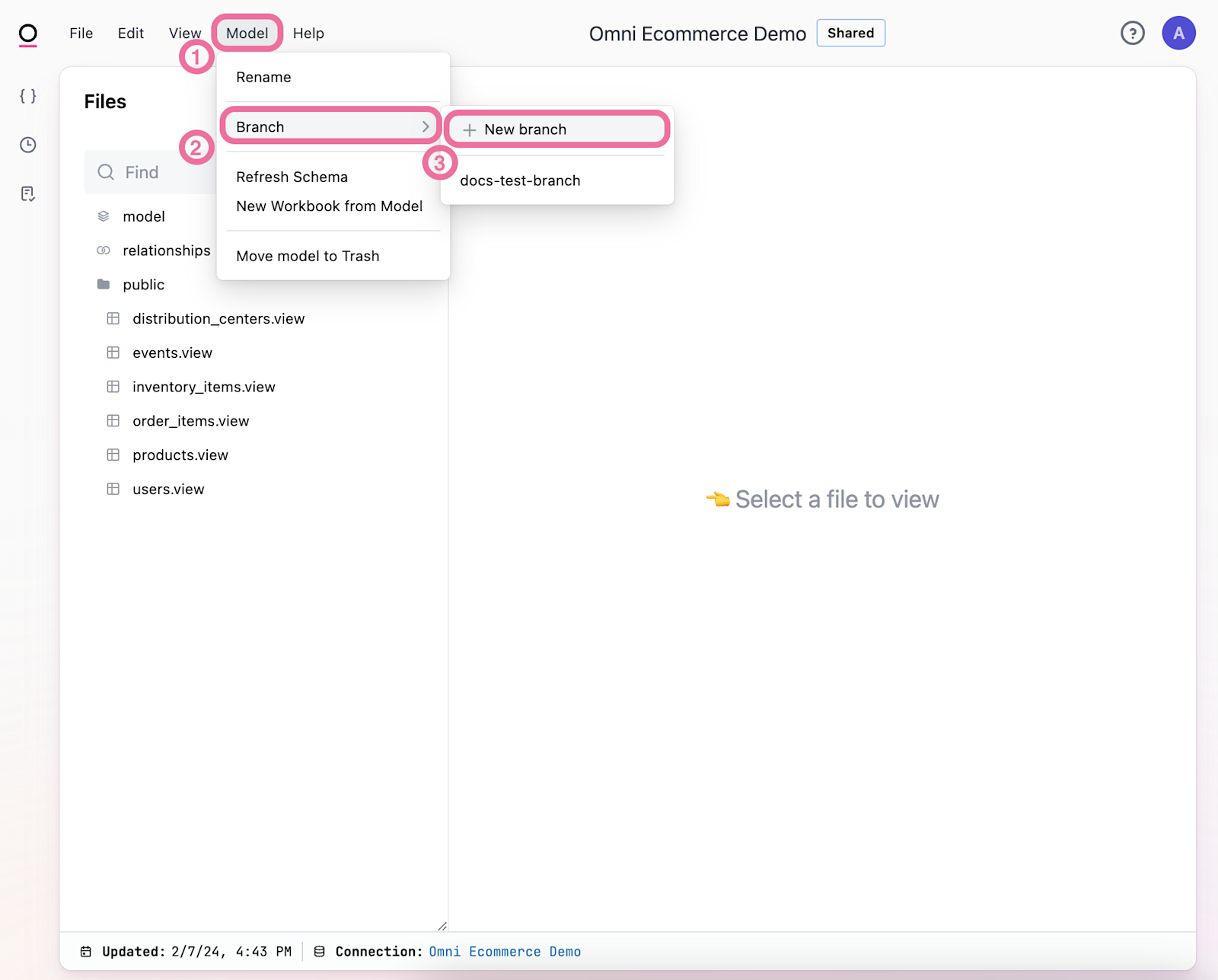This screenshot has width=1218, height=980.
Task: Select Move model to Trash
Action: (308, 256)
